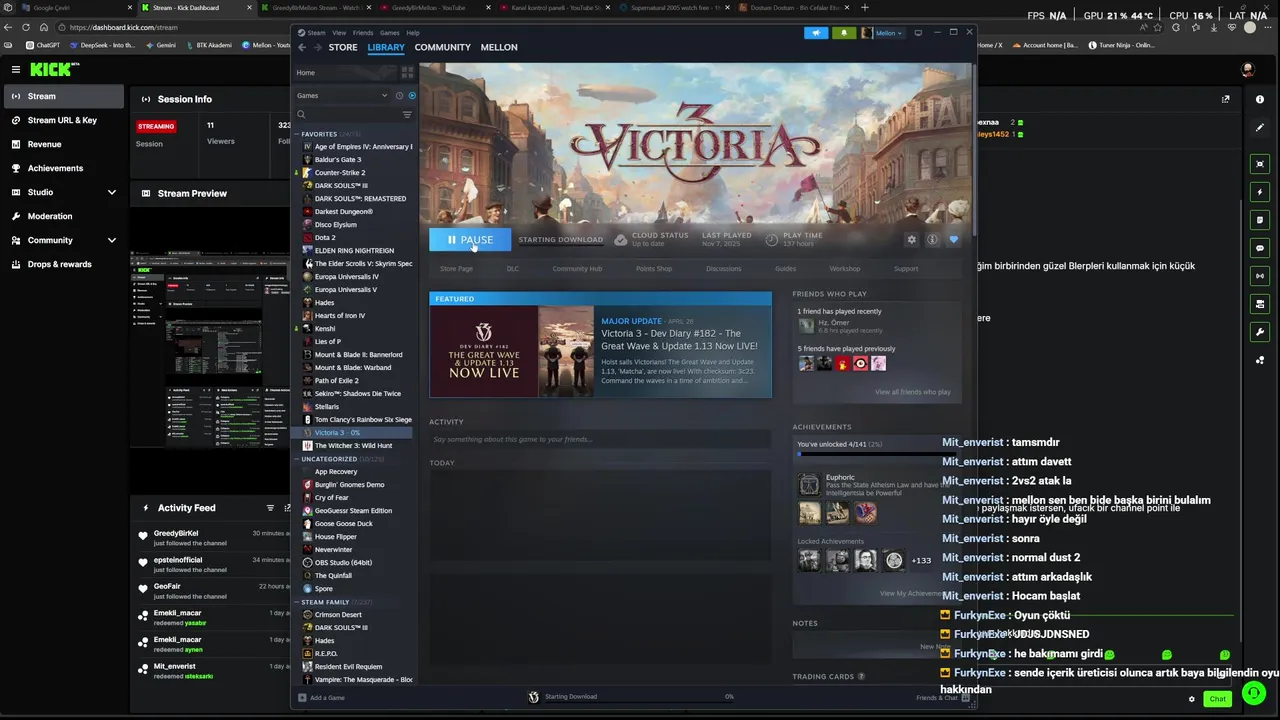This screenshot has height=720, width=1280.
Task: Toggle Kick sidebar hamburger menu
Action: point(16,69)
